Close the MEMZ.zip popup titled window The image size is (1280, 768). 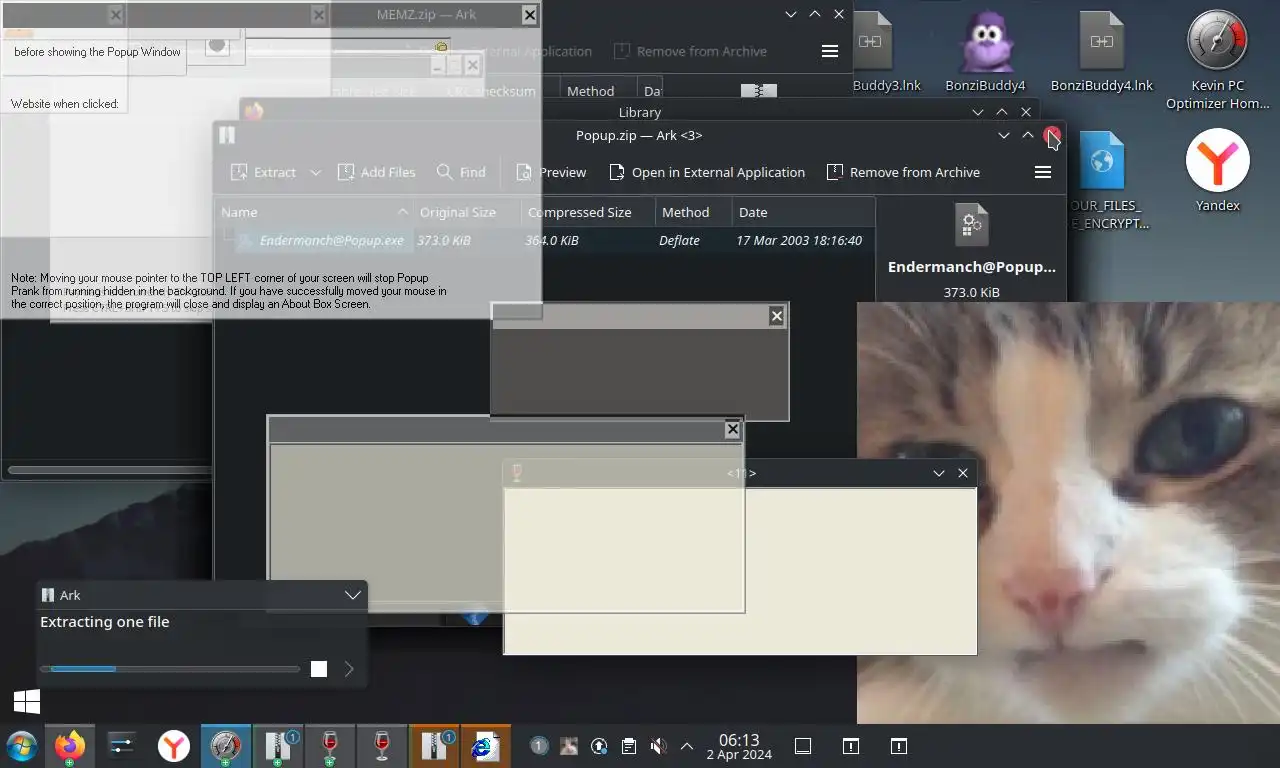click(529, 15)
